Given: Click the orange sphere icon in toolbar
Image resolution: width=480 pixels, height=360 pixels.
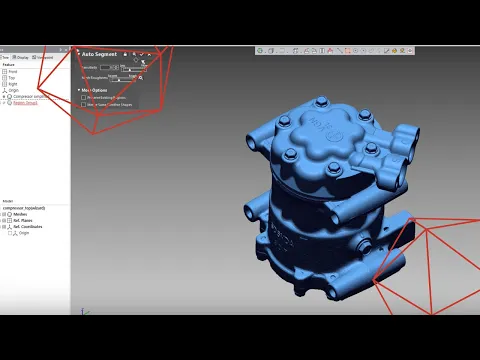Looking at the screenshot, I should [394, 51].
